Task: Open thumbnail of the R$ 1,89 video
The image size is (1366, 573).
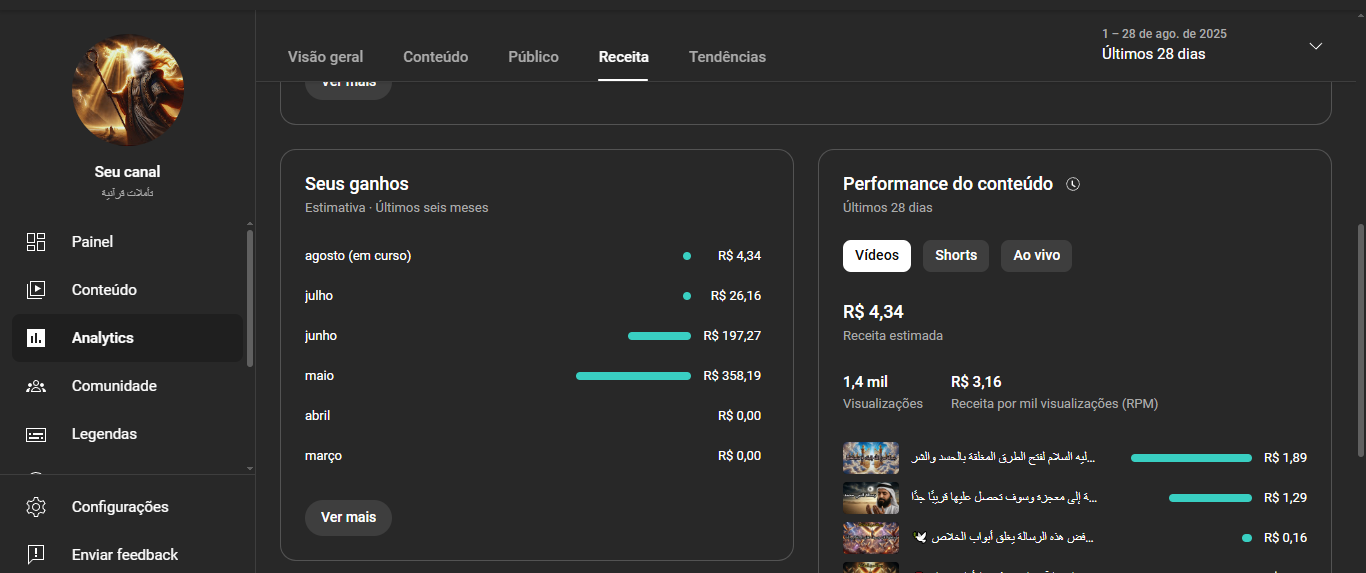Action: pyautogui.click(x=871, y=458)
